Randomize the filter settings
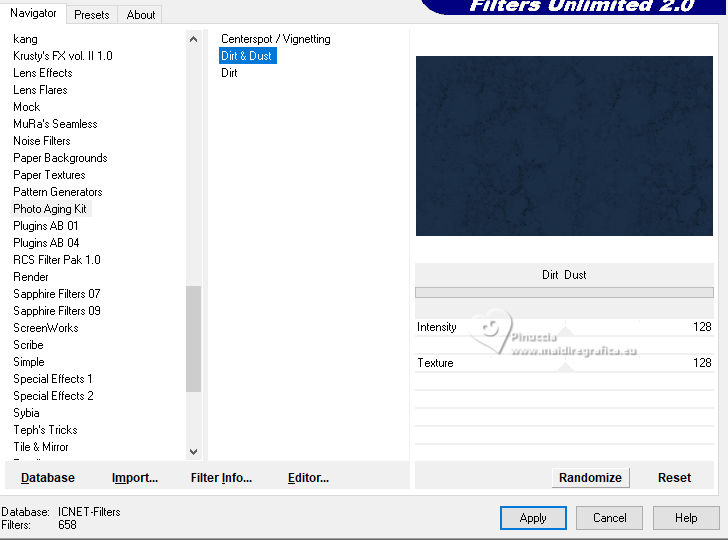 point(590,478)
